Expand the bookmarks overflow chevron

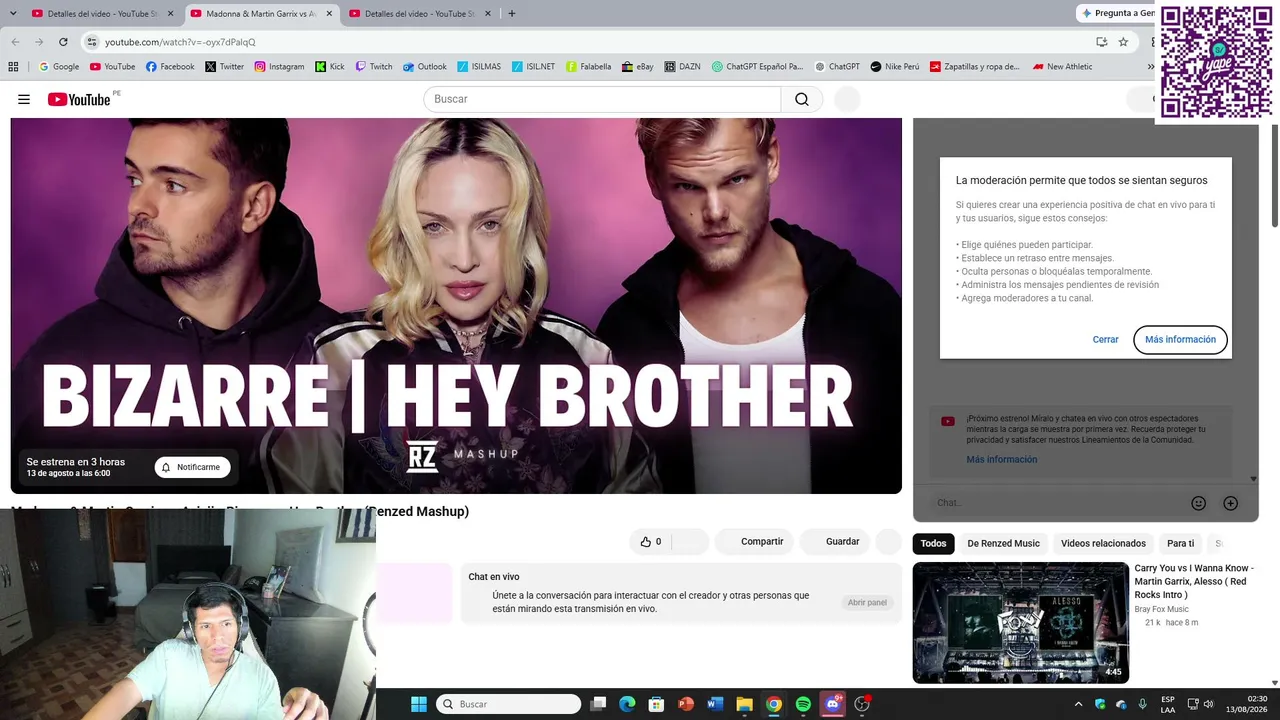click(x=1150, y=67)
